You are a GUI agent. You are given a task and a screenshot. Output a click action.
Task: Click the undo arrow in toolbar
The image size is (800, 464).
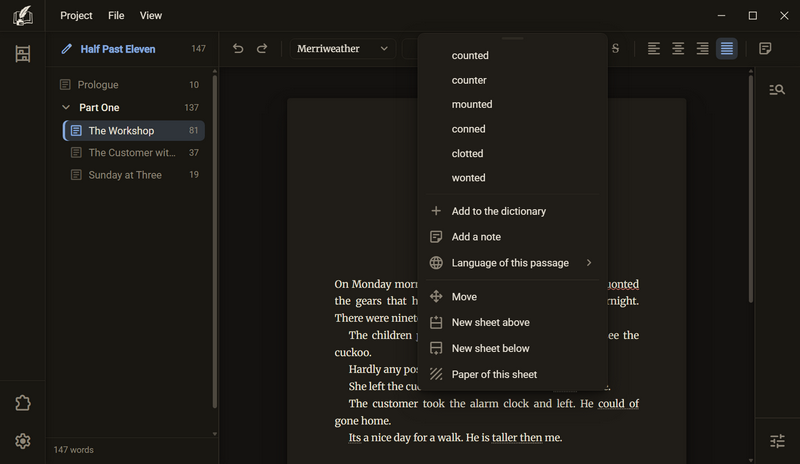[238, 48]
